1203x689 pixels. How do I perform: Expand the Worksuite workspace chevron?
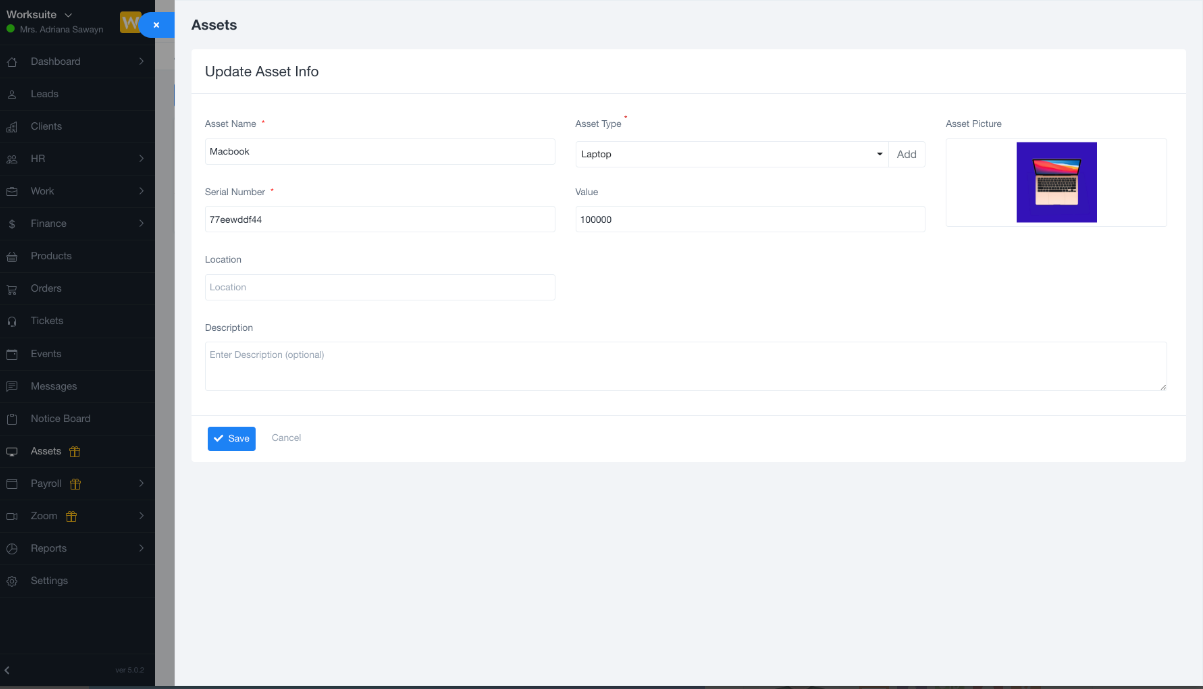(x=68, y=15)
